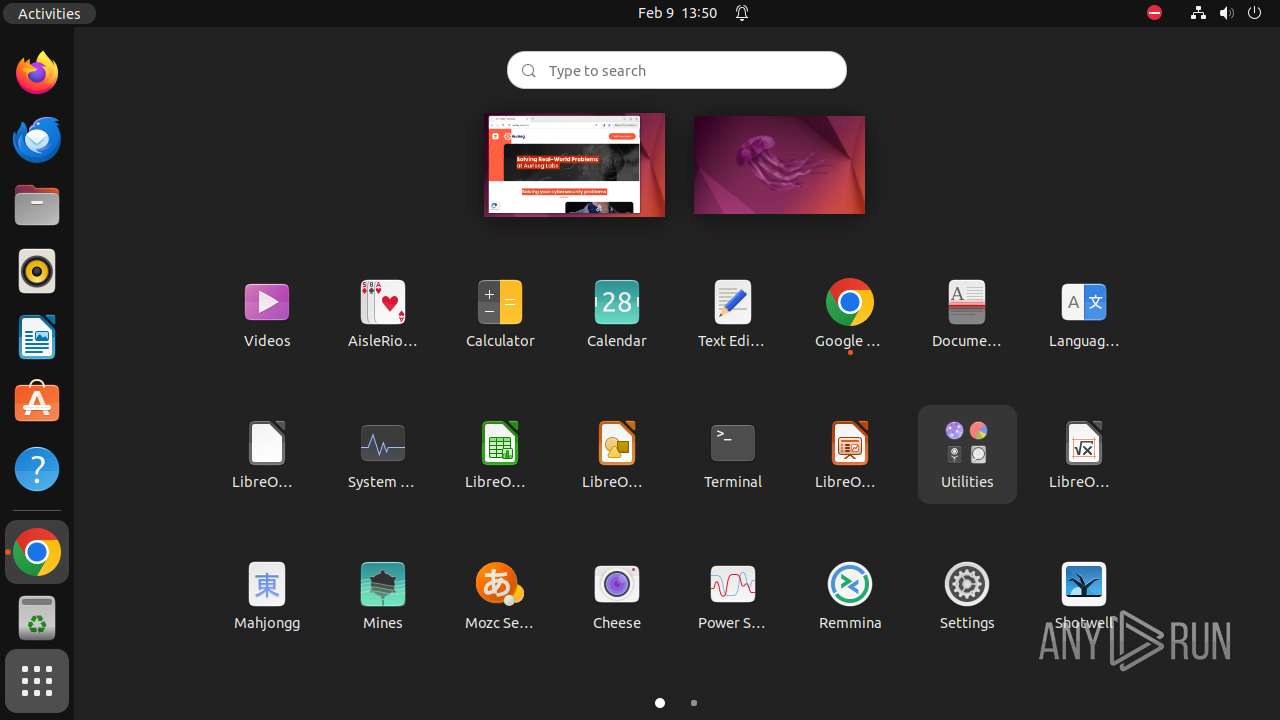Open the Trash from the dock

click(37, 618)
